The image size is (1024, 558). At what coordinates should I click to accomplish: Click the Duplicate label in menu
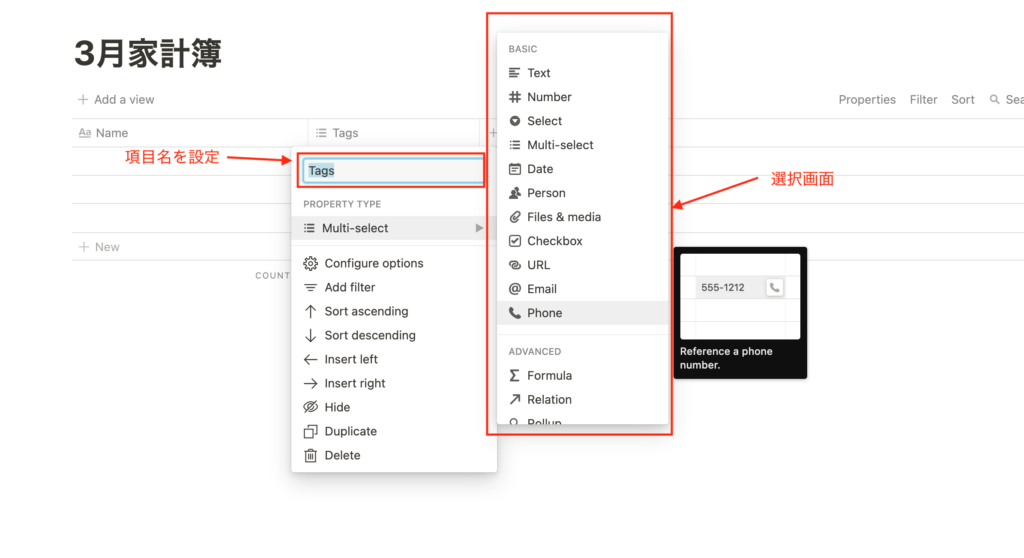pyautogui.click(x=351, y=431)
